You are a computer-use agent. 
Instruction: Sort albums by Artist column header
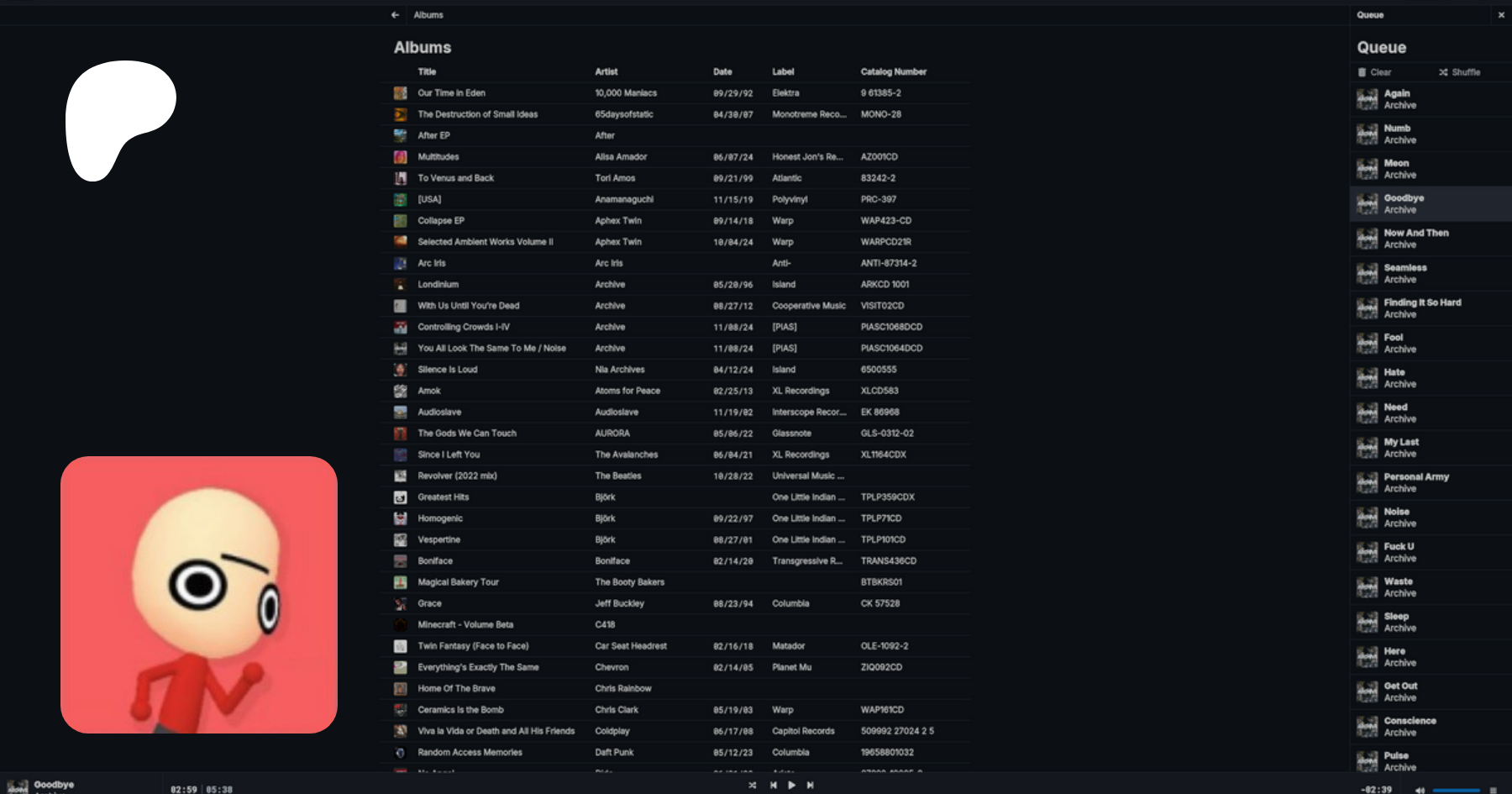click(606, 72)
